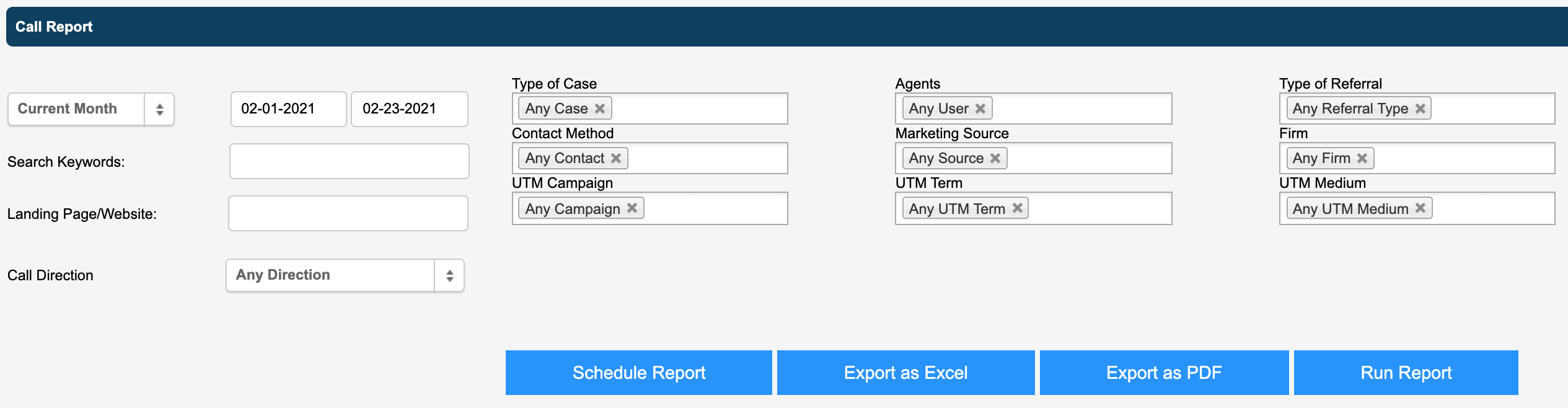The width and height of the screenshot is (1568, 408).
Task: Remove the Any Case tag
Action: tap(599, 109)
